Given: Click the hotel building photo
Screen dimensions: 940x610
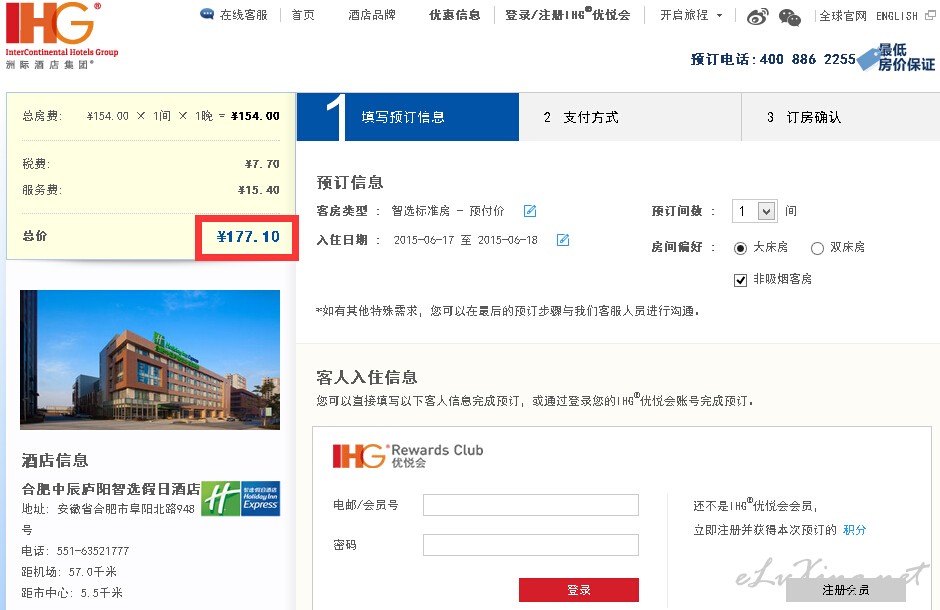Looking at the screenshot, I should [150, 360].
